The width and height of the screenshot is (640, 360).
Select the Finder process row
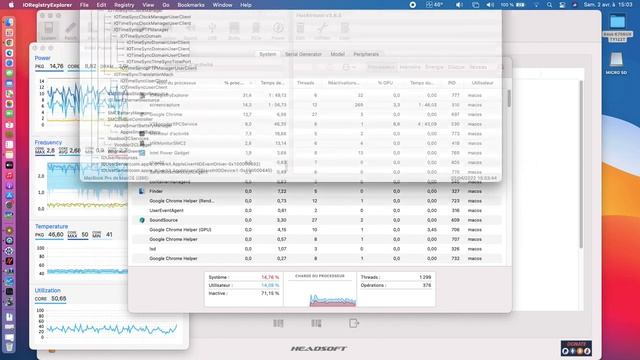[x=317, y=191]
